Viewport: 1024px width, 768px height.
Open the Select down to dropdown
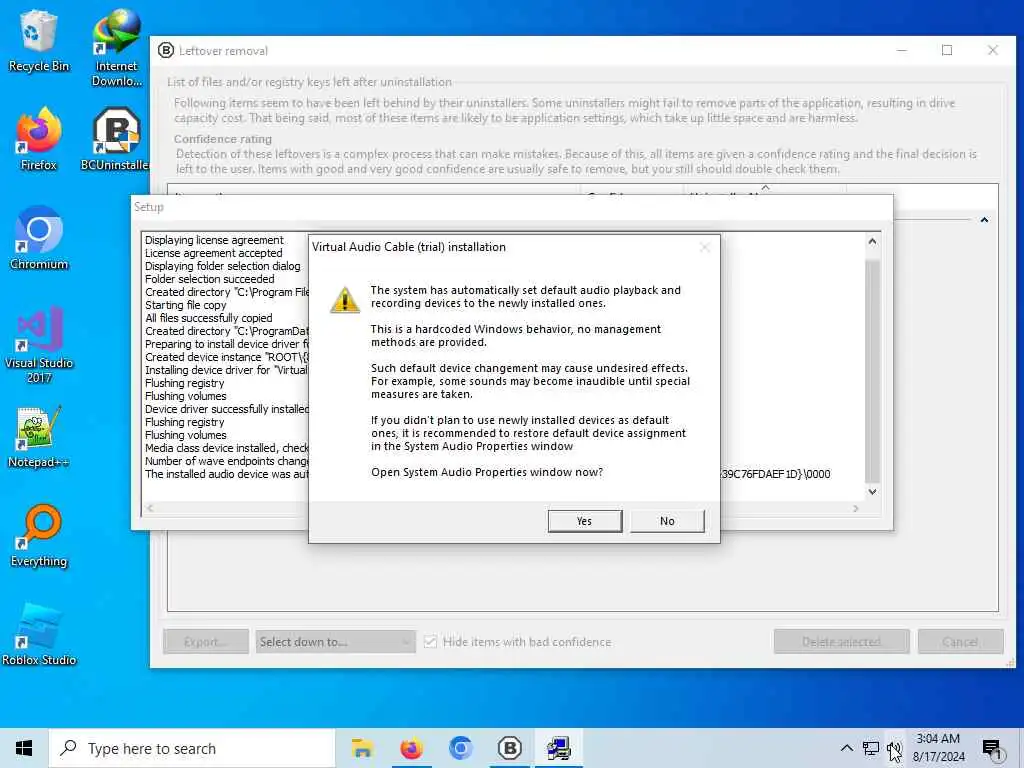pos(335,642)
